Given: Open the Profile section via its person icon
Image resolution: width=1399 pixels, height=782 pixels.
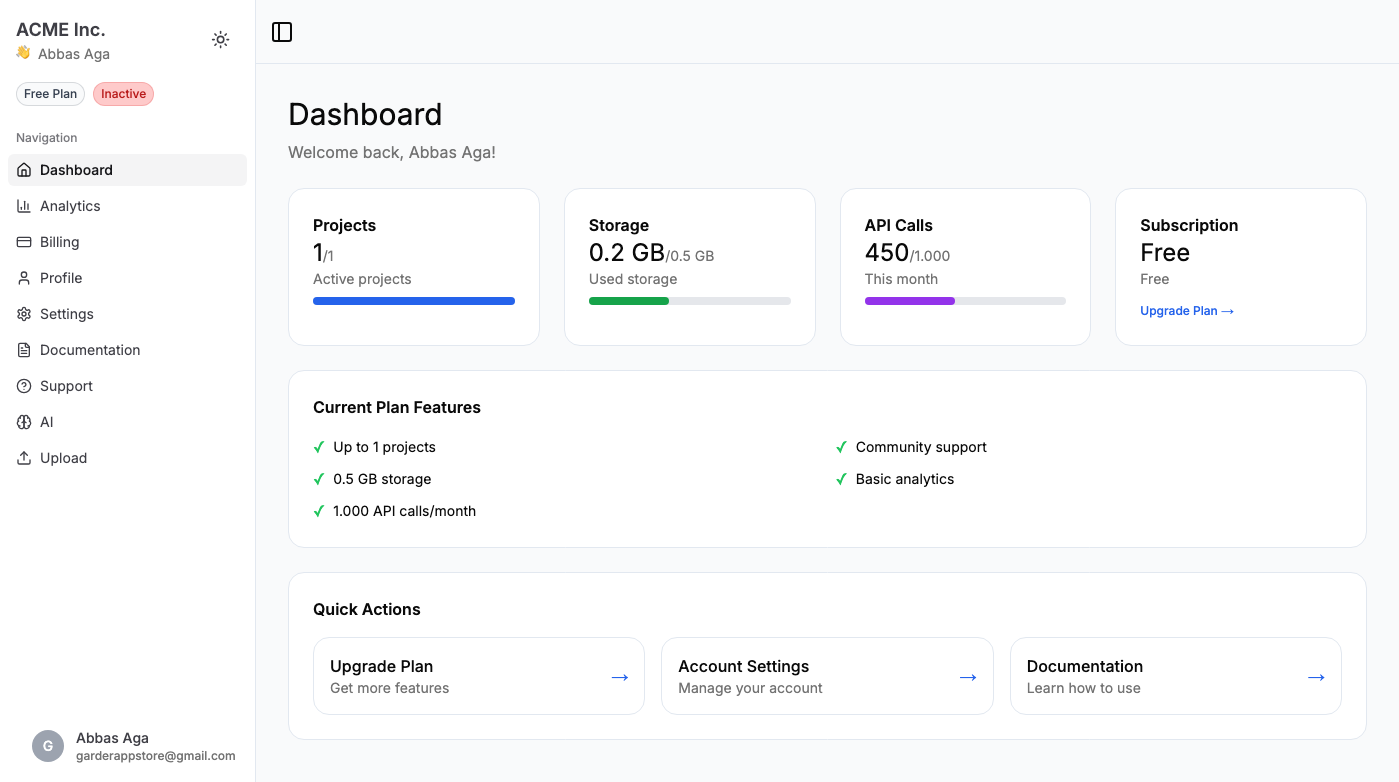Looking at the screenshot, I should point(22,277).
